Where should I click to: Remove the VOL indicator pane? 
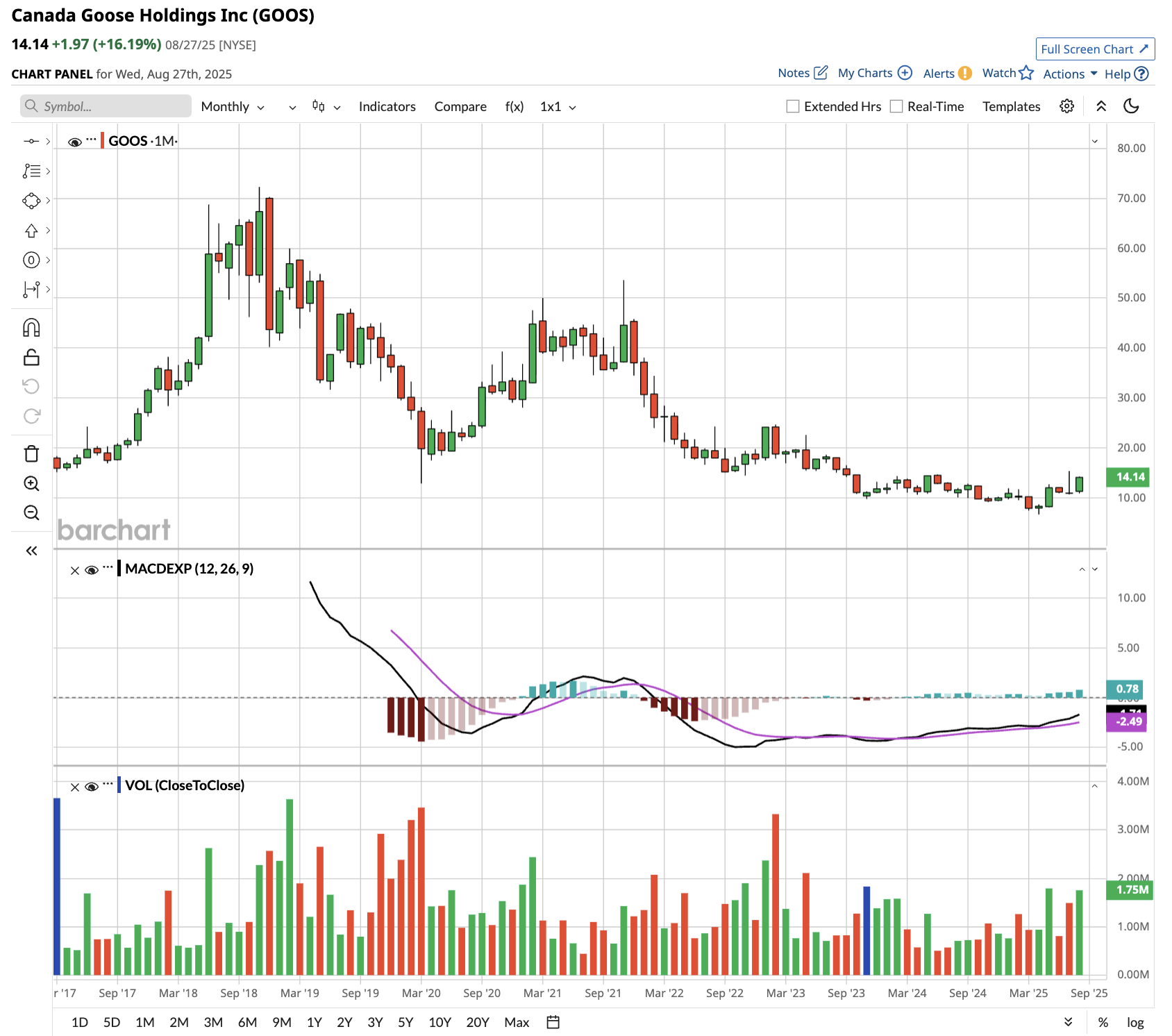pos(75,787)
